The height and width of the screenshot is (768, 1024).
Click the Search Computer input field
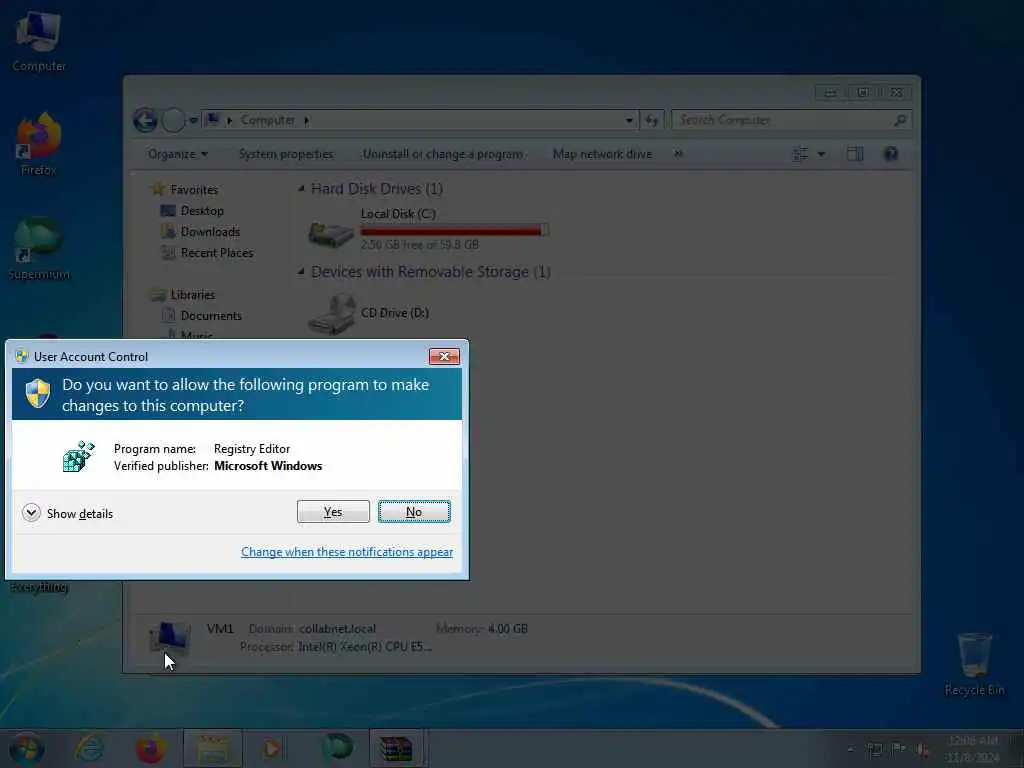tap(780, 120)
